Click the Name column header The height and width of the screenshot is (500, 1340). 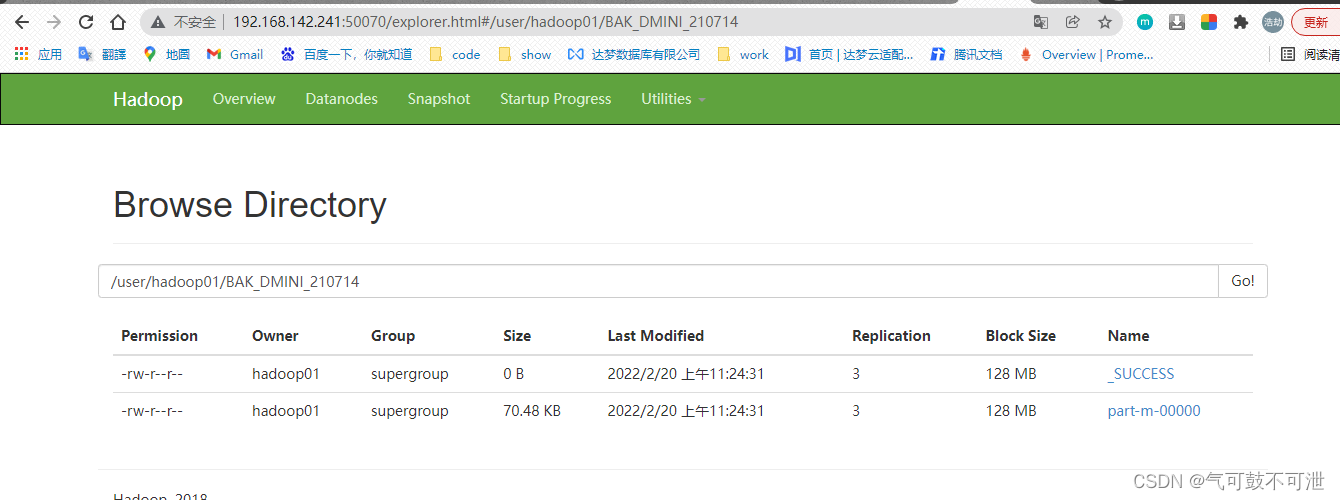coord(1129,336)
